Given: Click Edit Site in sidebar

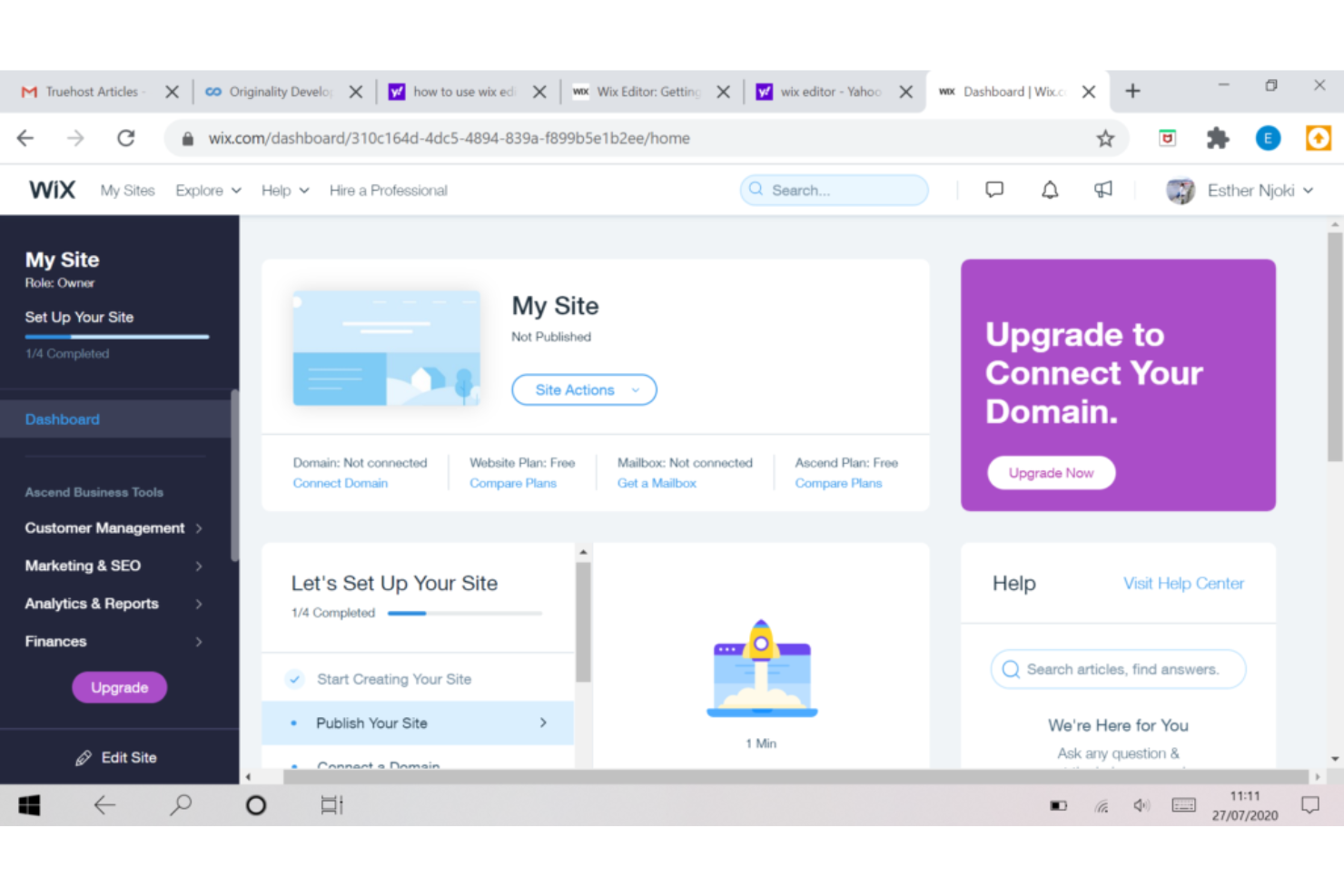Looking at the screenshot, I should (x=116, y=757).
